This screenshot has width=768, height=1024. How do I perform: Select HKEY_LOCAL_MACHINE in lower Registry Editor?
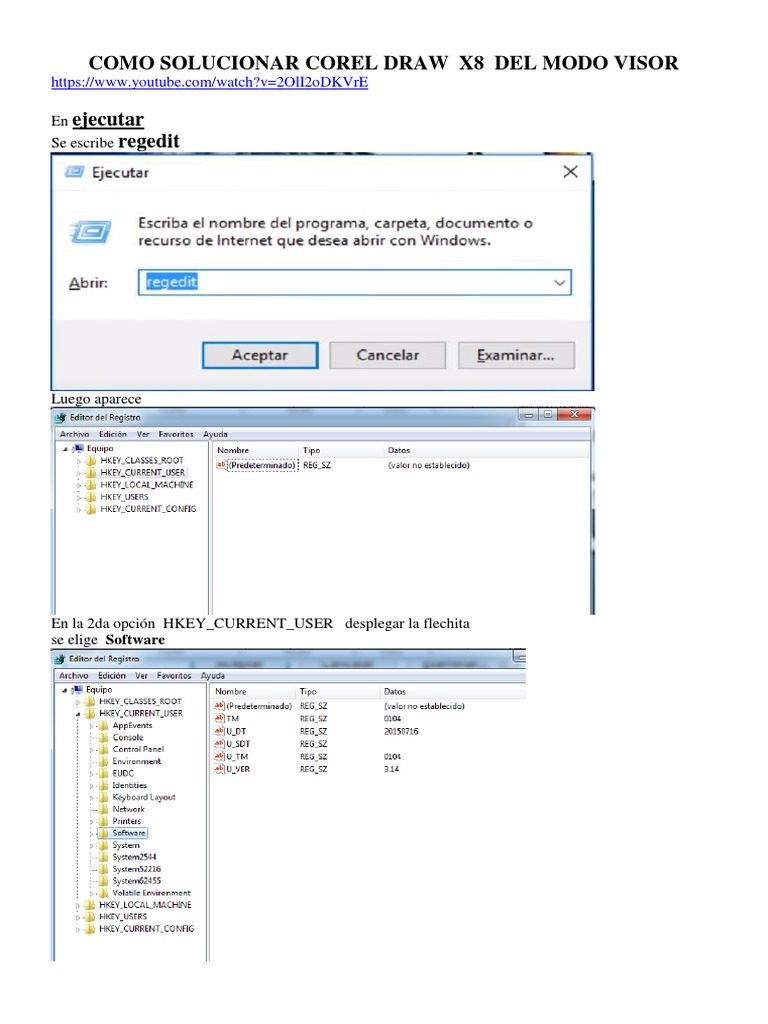[x=145, y=905]
